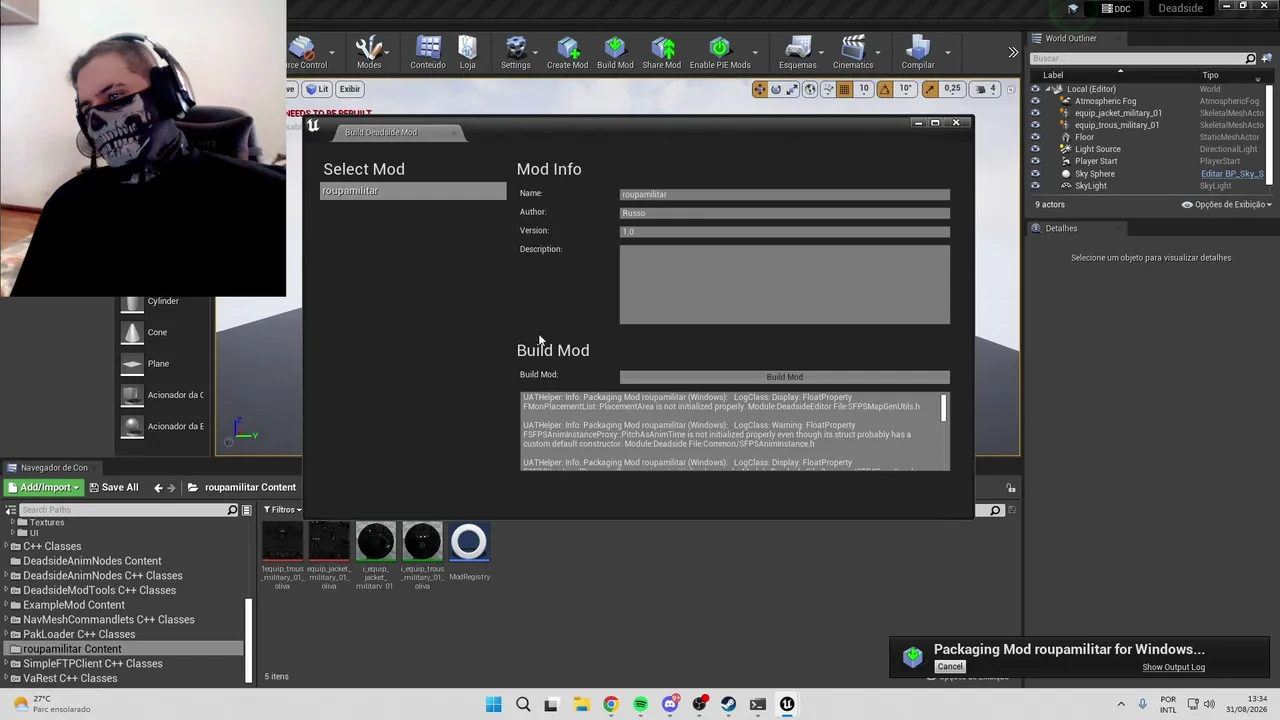Hide the SkyLight actor
The height and width of the screenshot is (720, 1280).
point(1035,186)
